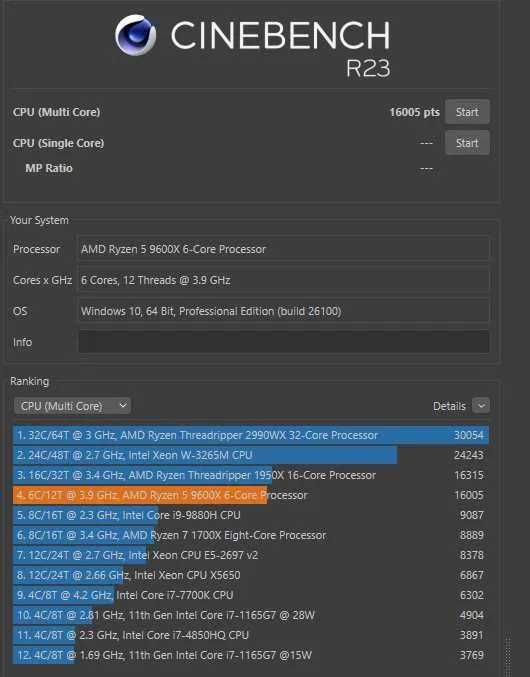Select ranking row Intel Core i7-4850HQ CPU
This screenshot has width=530, height=677.
tap(251, 635)
